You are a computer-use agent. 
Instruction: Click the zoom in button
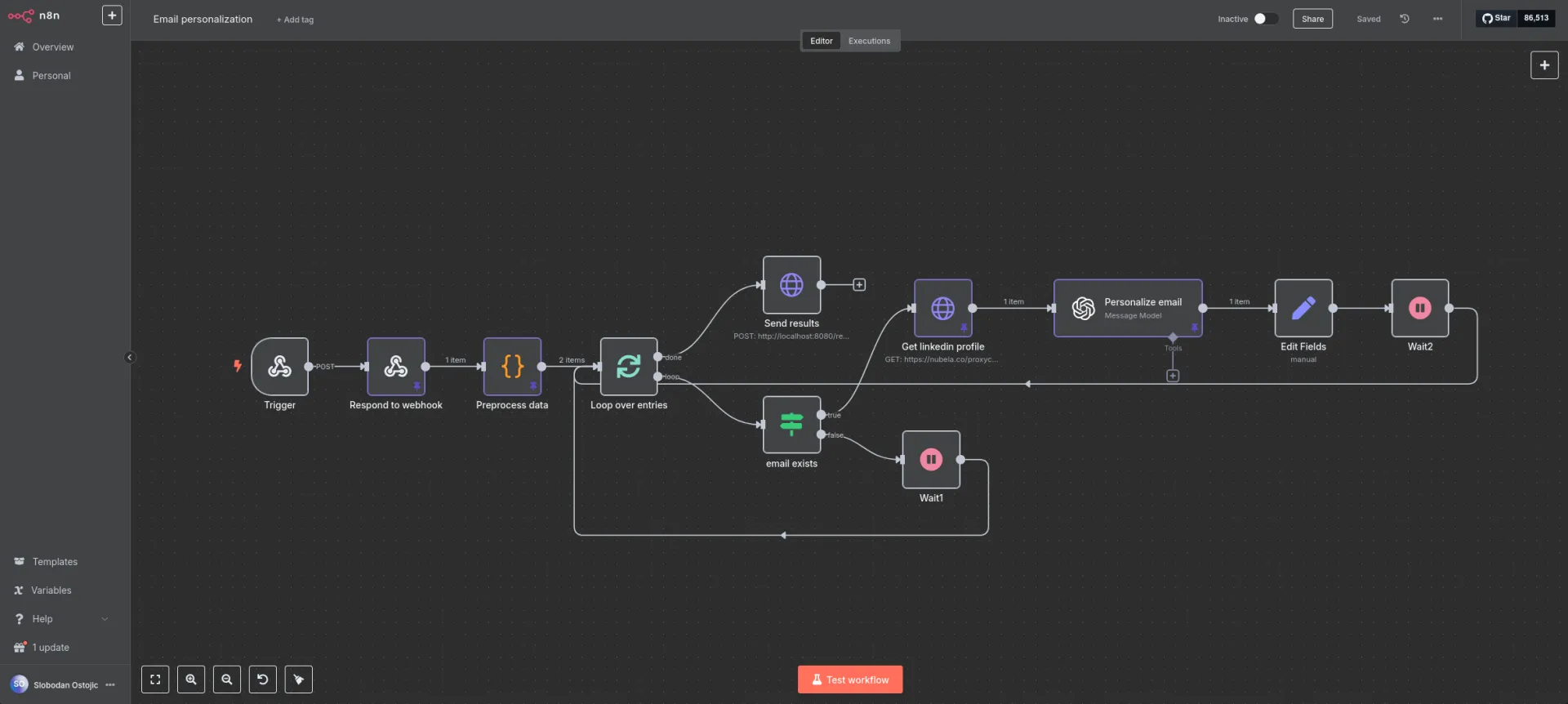click(x=191, y=679)
